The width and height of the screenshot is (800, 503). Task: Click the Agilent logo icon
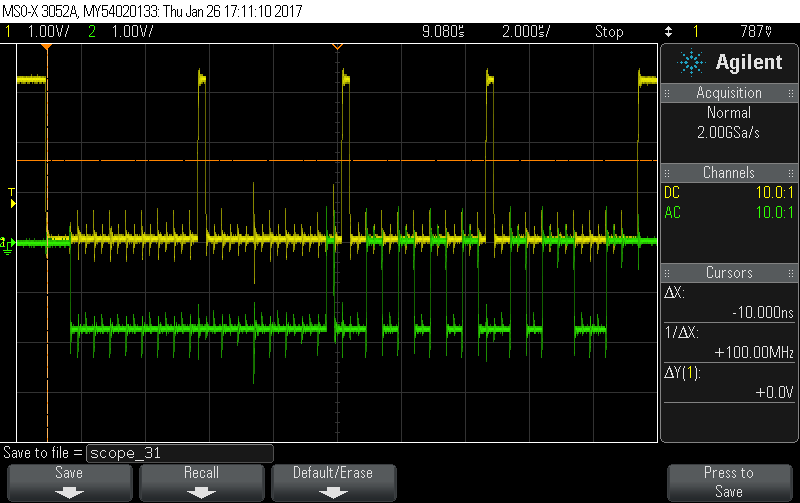(x=691, y=62)
